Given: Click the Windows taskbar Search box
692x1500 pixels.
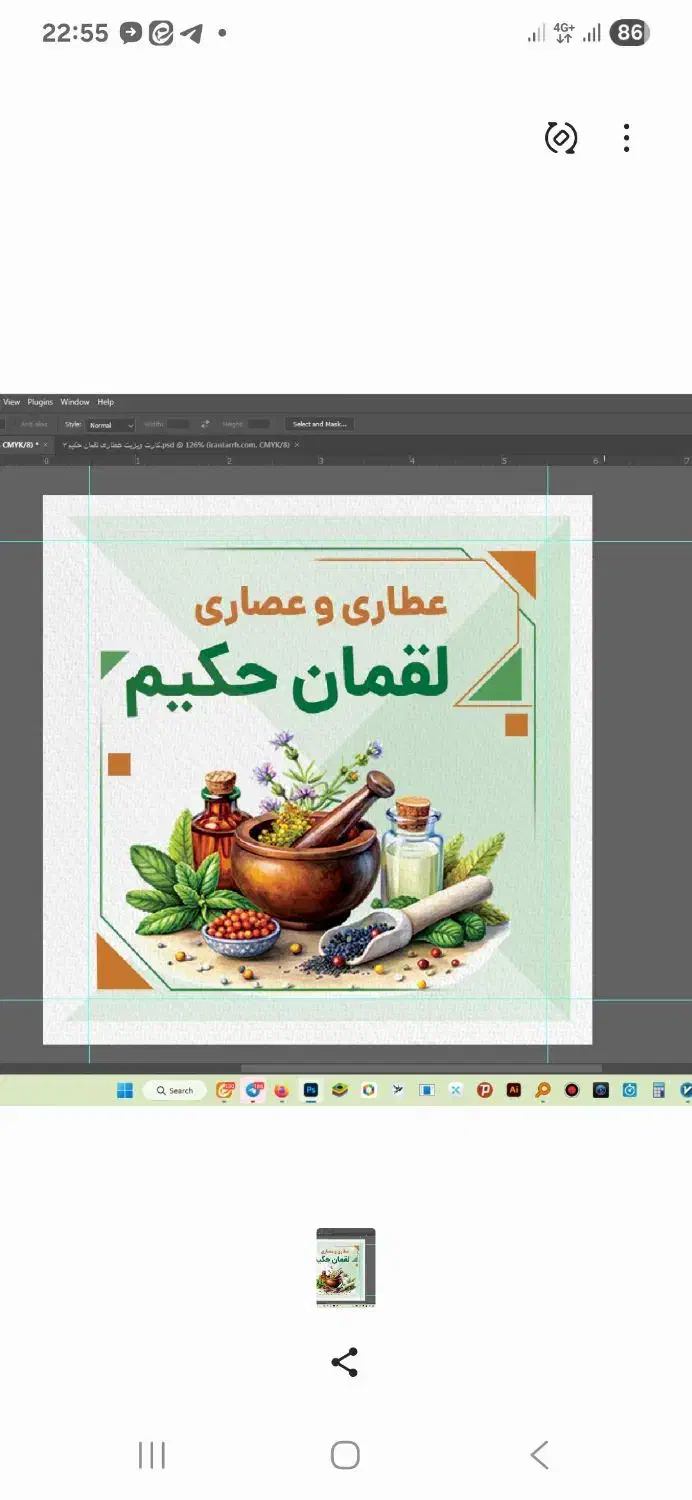Looking at the screenshot, I should click(174, 1090).
